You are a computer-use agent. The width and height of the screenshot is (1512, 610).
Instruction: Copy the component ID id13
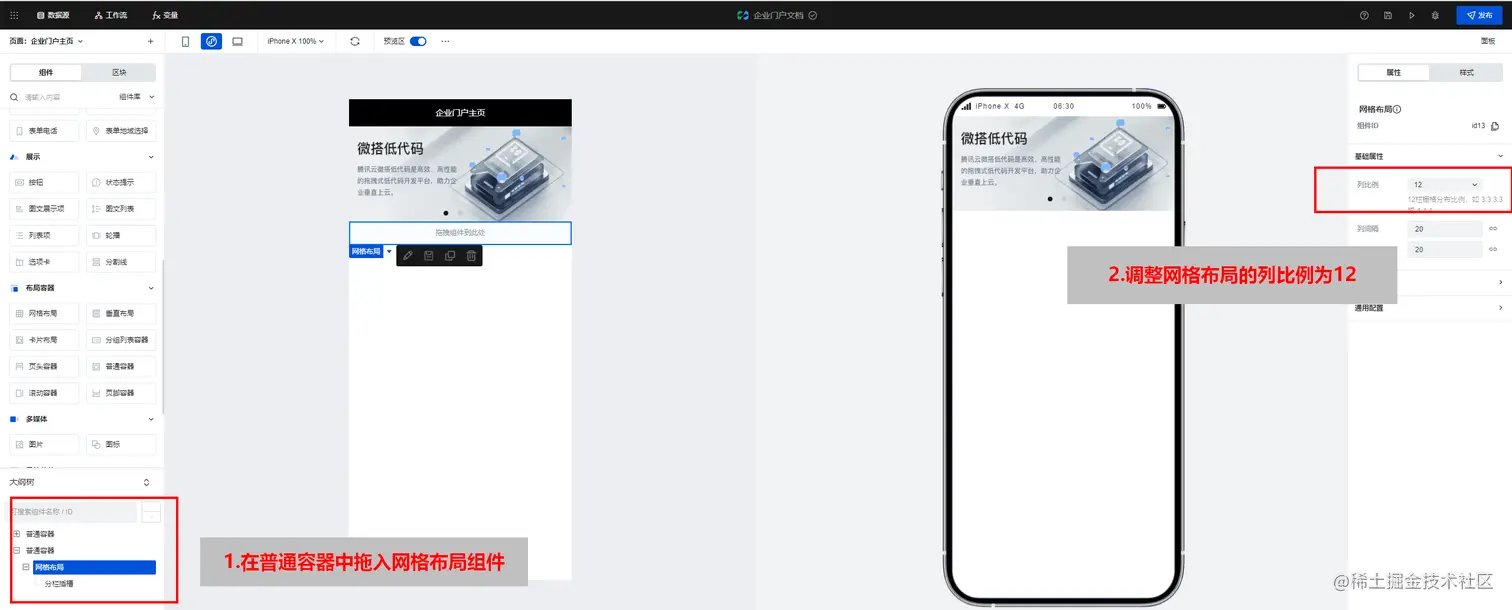point(1495,126)
